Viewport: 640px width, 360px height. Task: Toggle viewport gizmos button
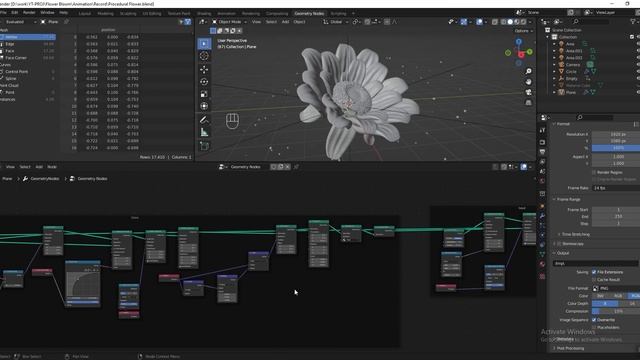click(x=464, y=22)
